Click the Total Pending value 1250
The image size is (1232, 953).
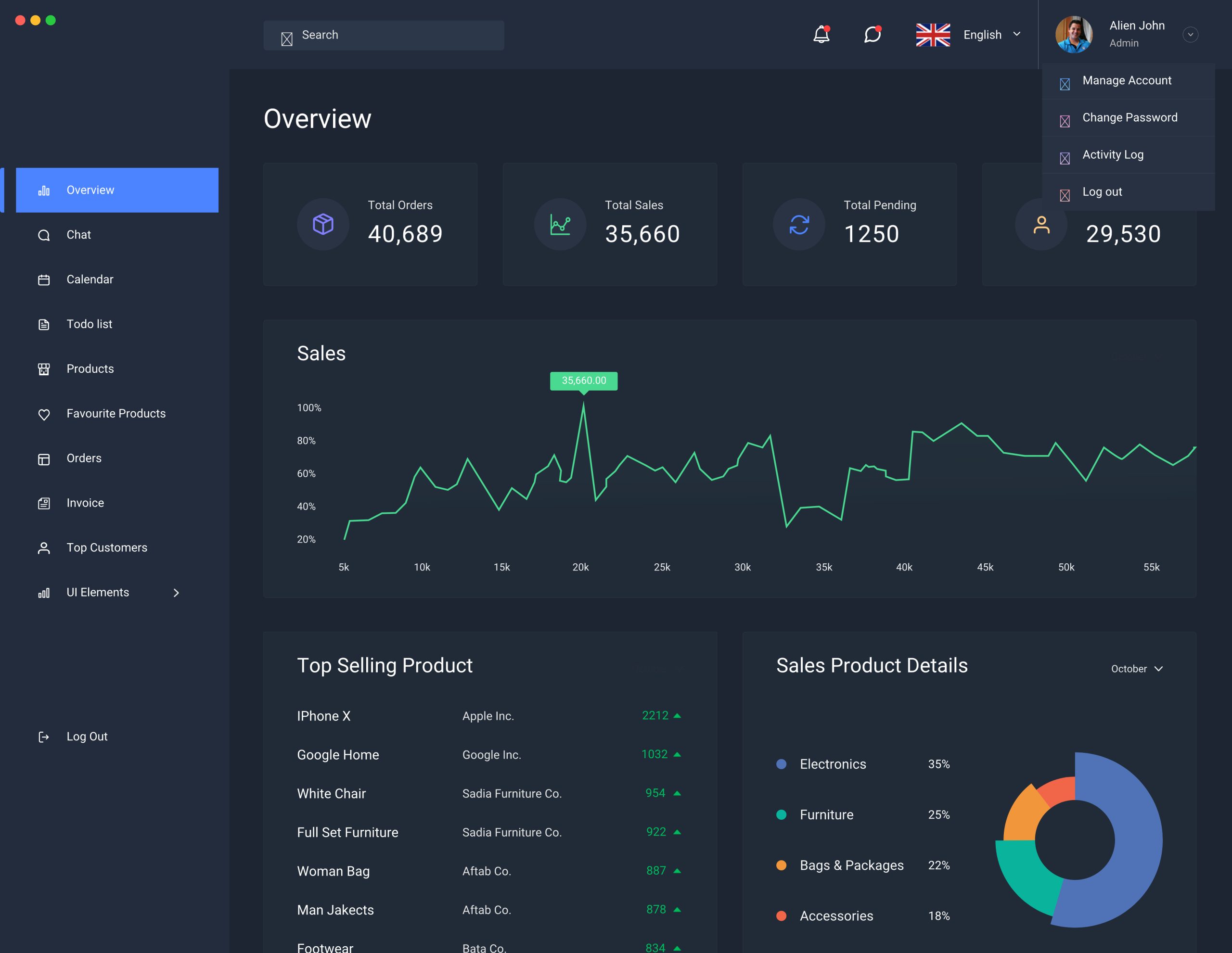[x=871, y=234]
